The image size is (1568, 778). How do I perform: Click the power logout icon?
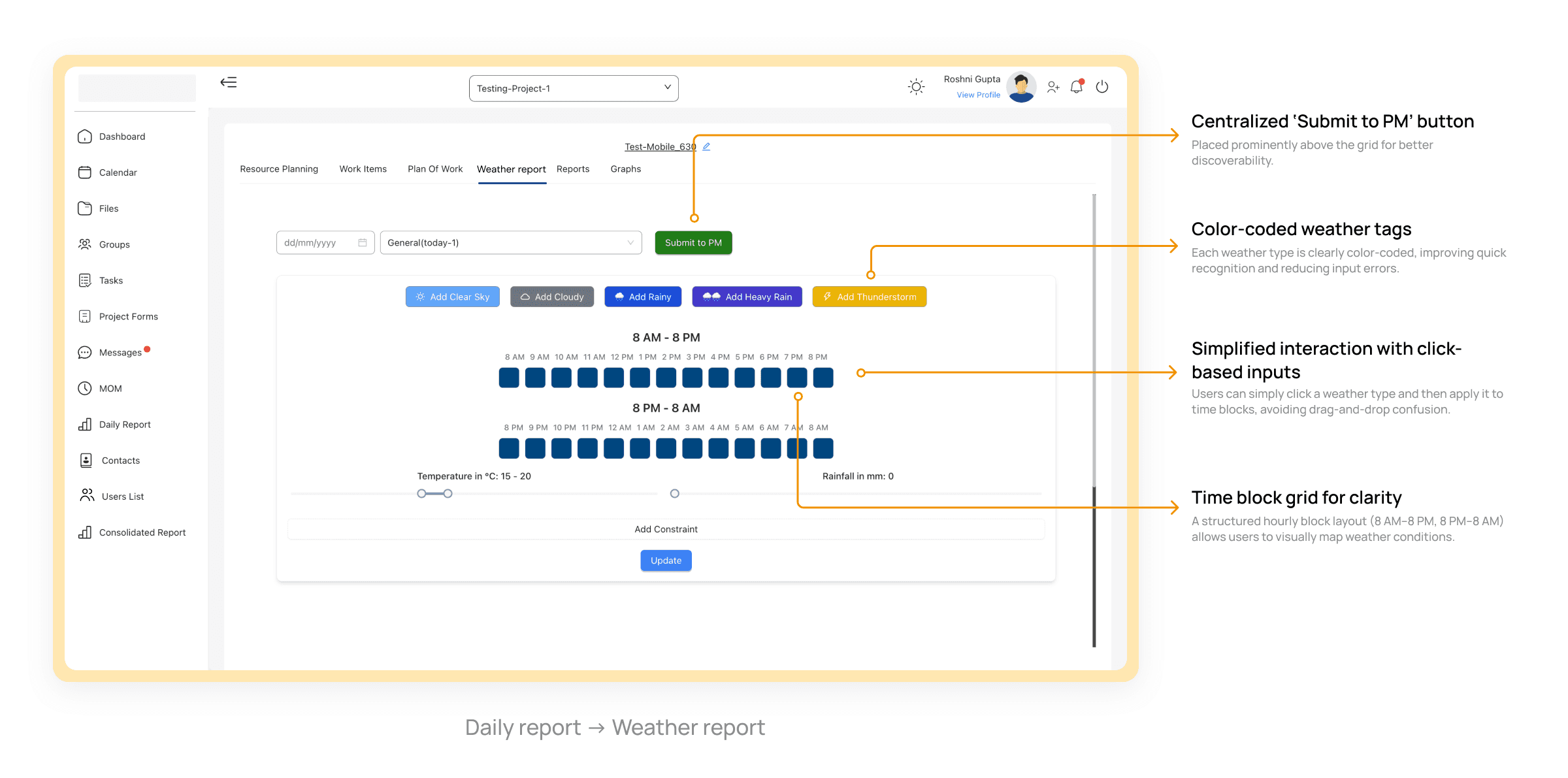(1102, 87)
